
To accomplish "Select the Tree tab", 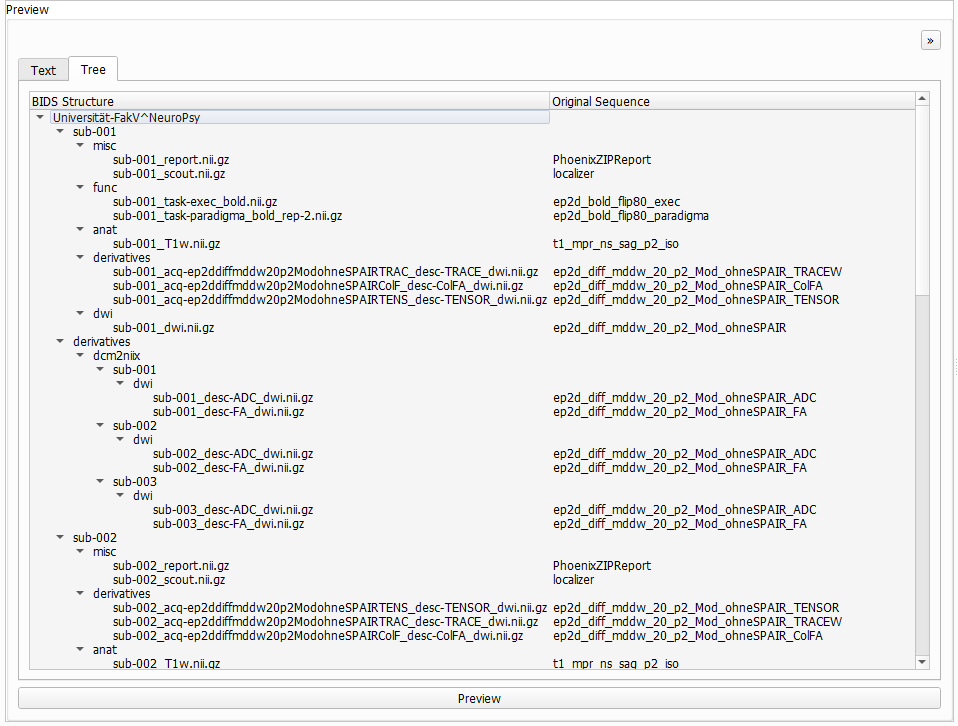I will (x=93, y=69).
